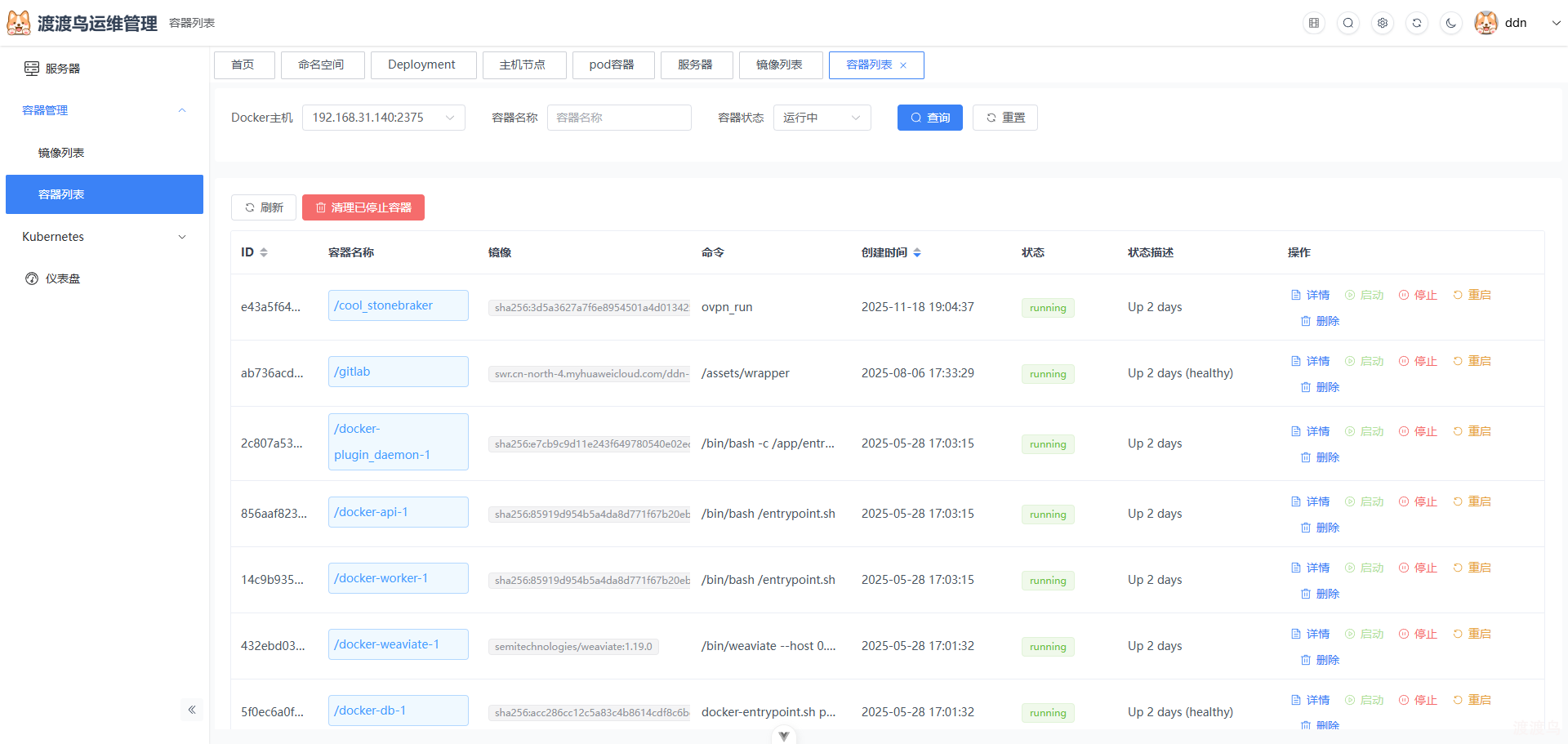Open the settings gear icon in header
This screenshot has width=1568, height=744.
(1382, 23)
